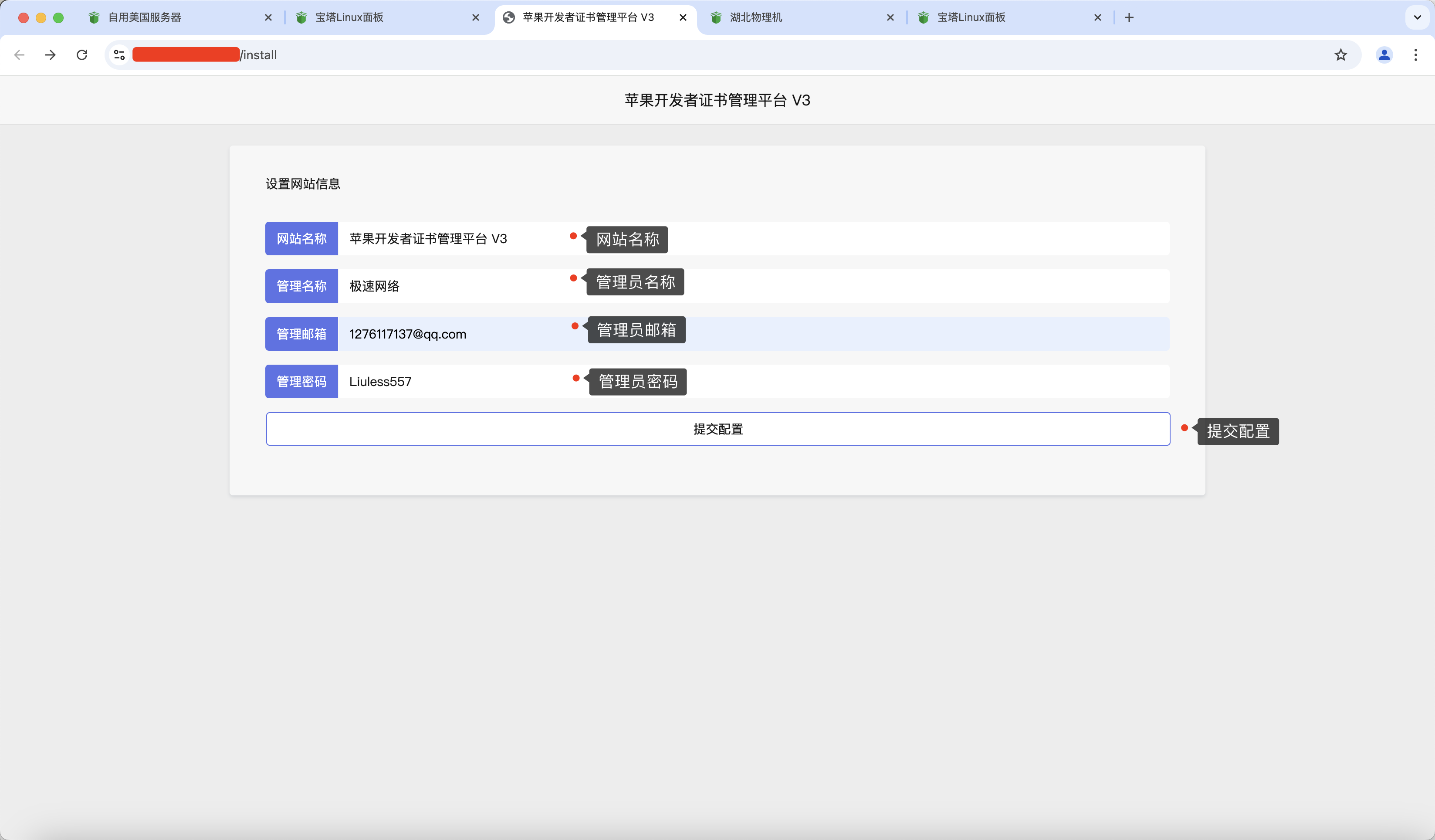
Task: Close the 苹果开发者证书管理平台 V3 tab
Action: [683, 18]
